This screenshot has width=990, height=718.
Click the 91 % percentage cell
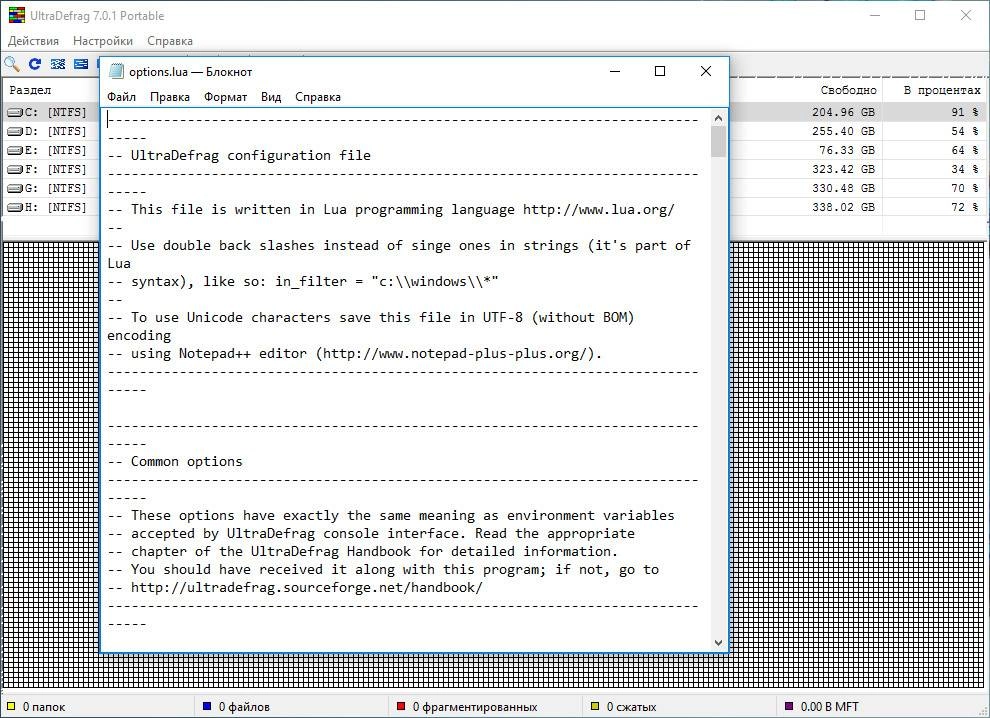pos(965,112)
